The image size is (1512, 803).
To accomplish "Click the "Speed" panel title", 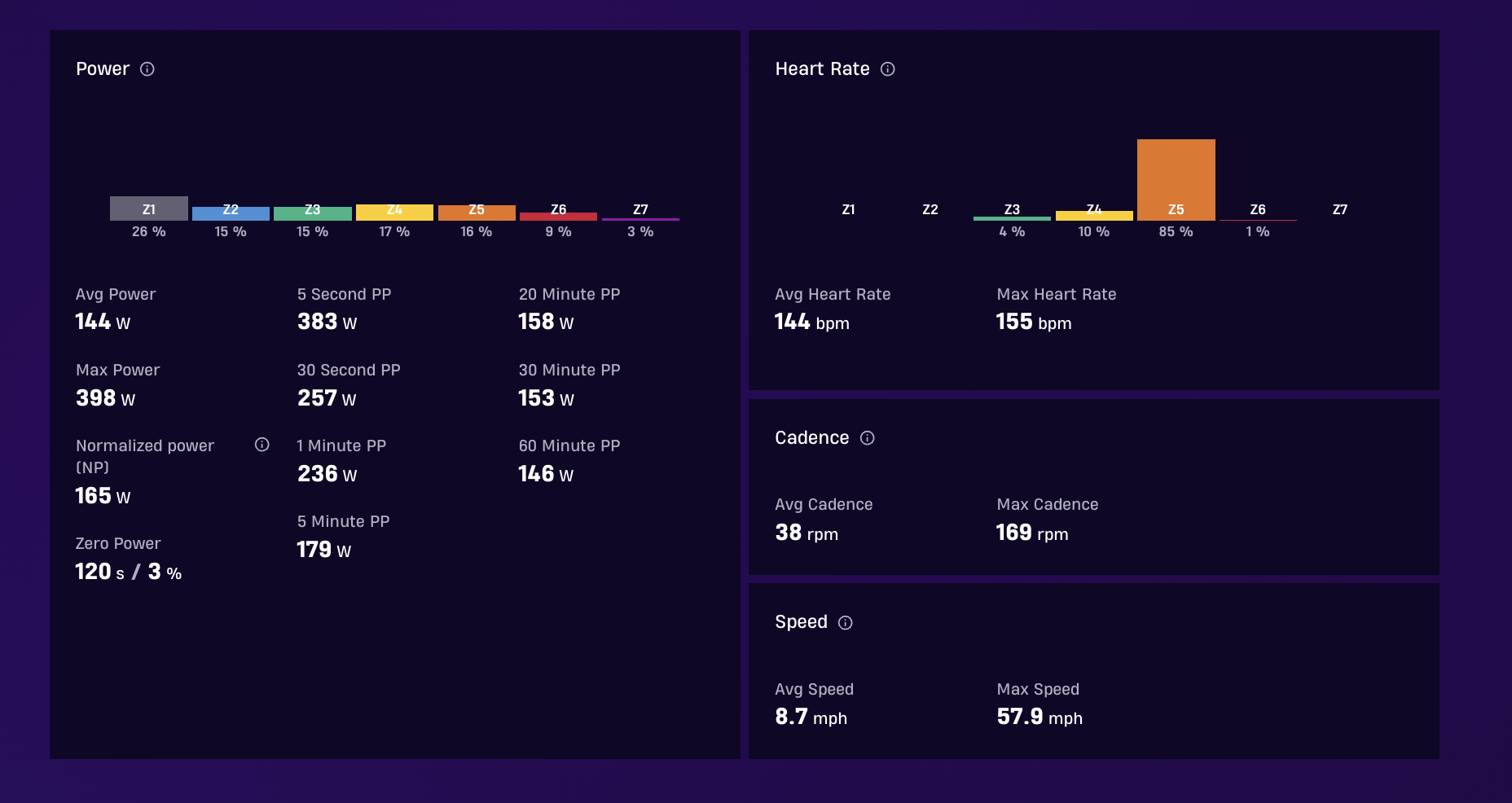I will coord(802,623).
